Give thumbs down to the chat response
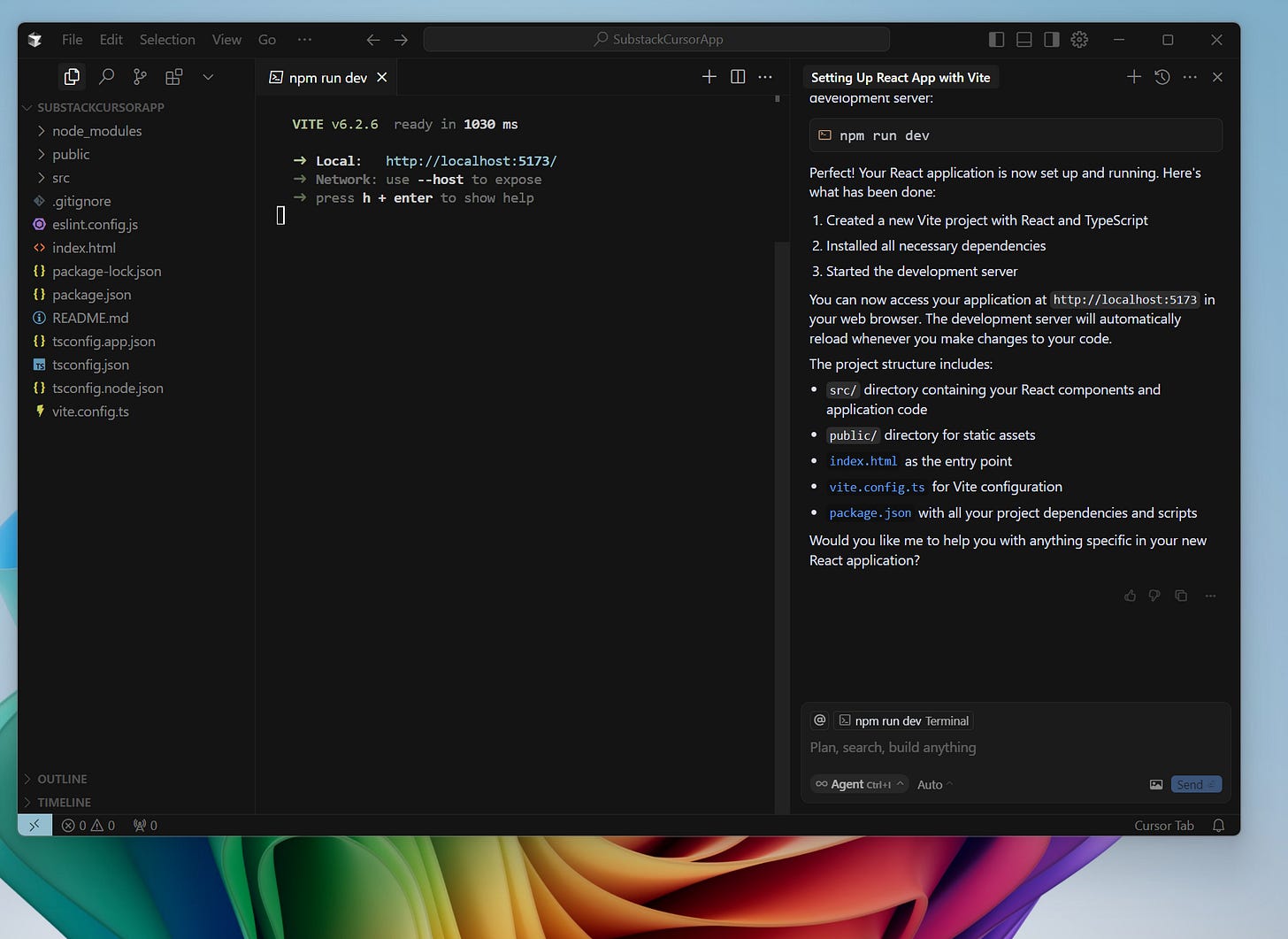The width and height of the screenshot is (1288, 939). (1154, 596)
